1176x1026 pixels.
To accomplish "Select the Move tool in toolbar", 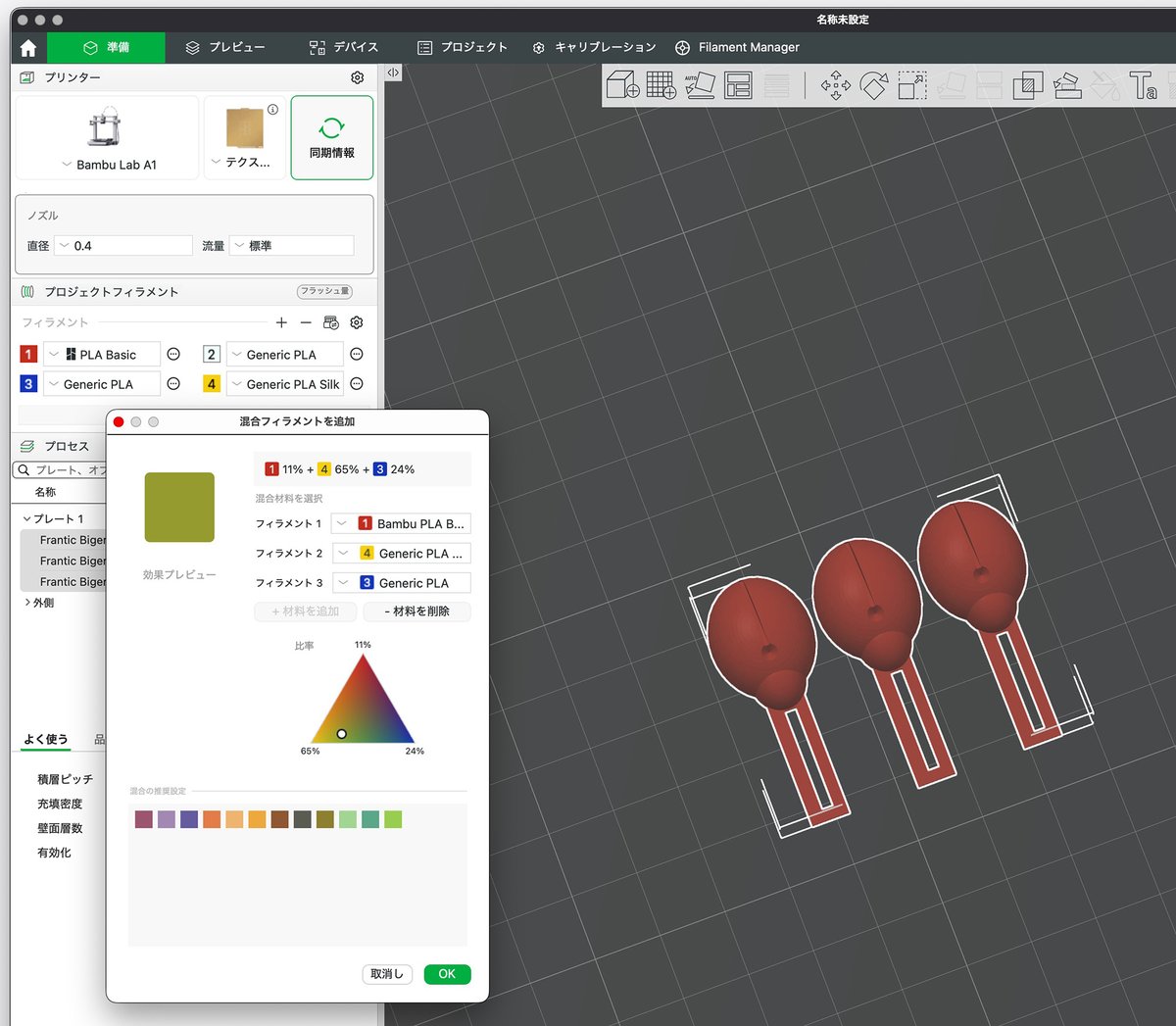I will click(x=835, y=85).
